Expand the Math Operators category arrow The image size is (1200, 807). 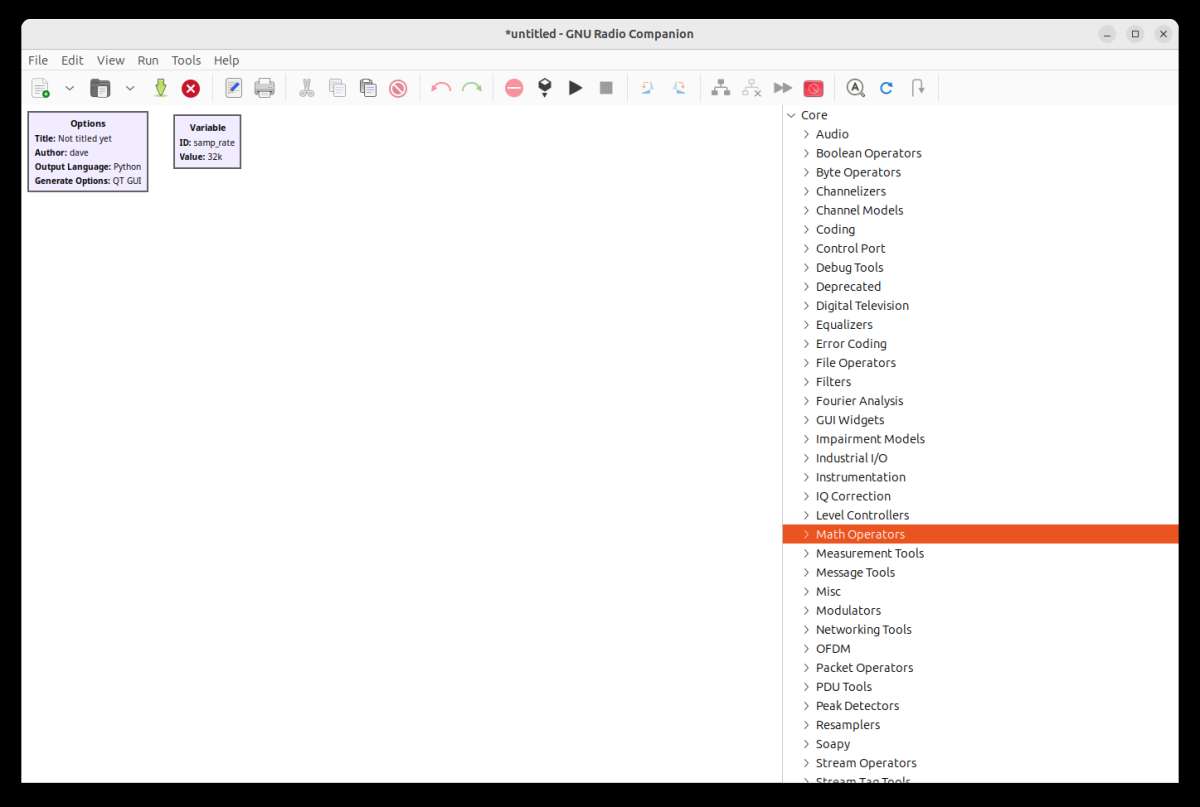pos(806,534)
